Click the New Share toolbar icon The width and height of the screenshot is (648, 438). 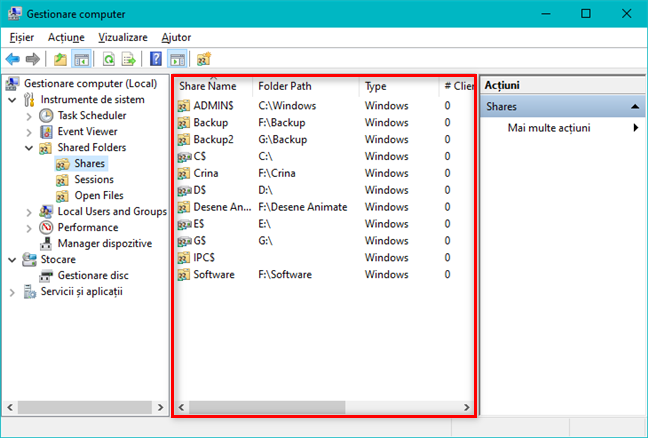click(204, 59)
